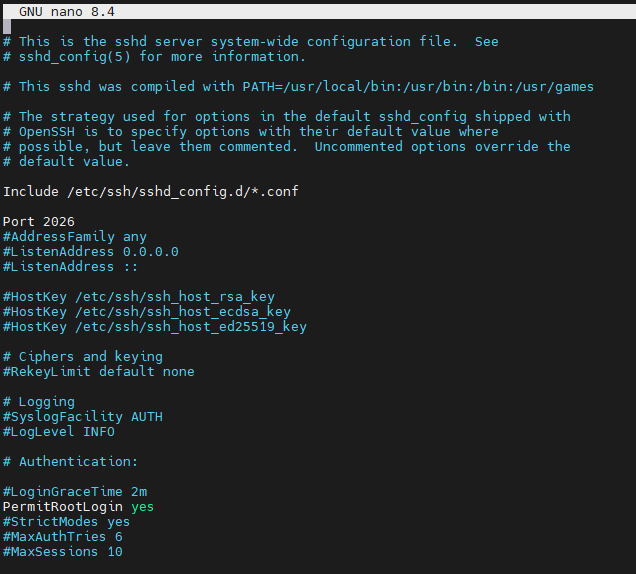Click the '#MaxAuthTries 6' line
Viewport: 636px width, 574px height.
click(62, 537)
